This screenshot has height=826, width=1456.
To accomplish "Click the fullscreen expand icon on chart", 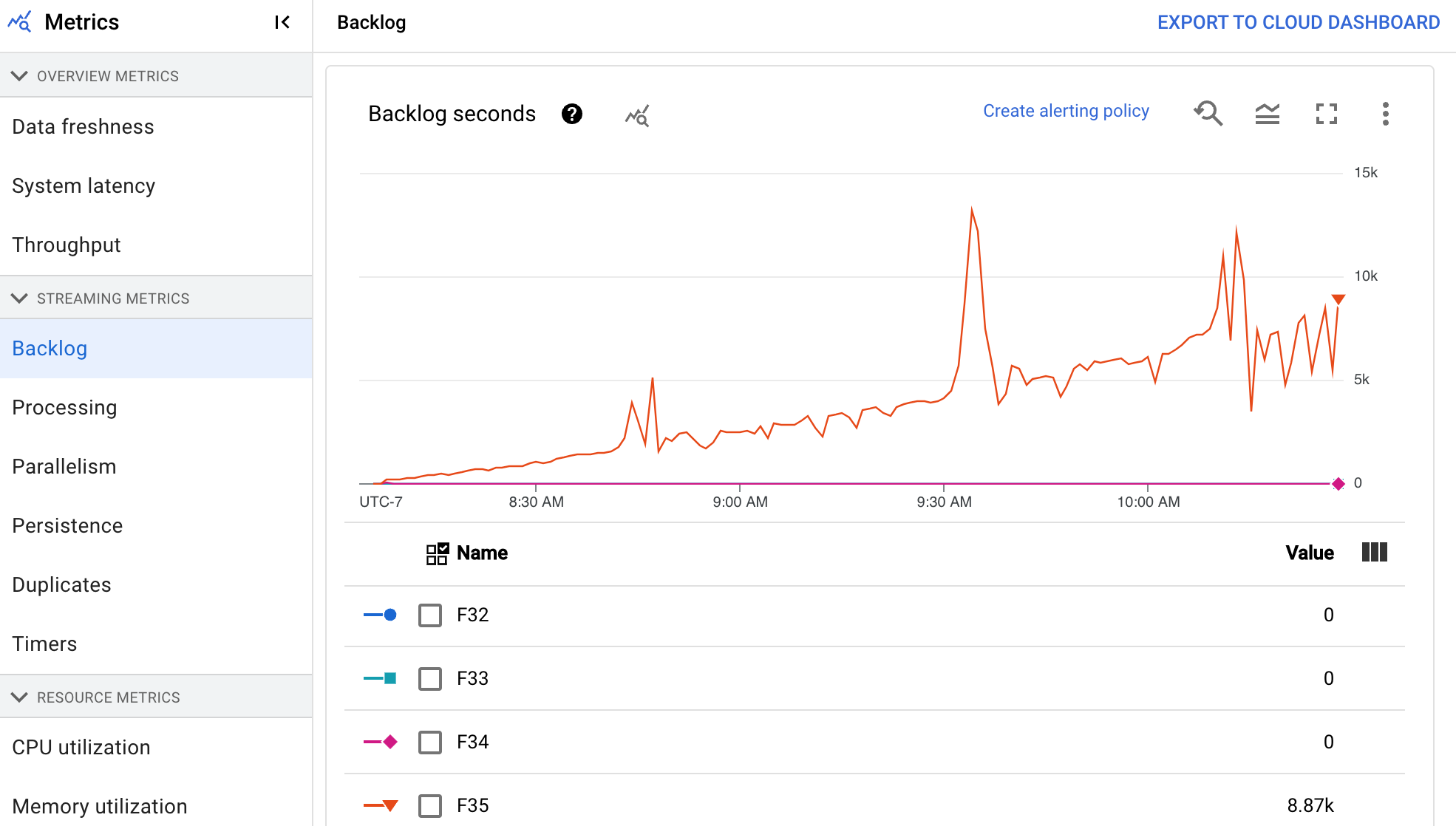I will click(1326, 113).
